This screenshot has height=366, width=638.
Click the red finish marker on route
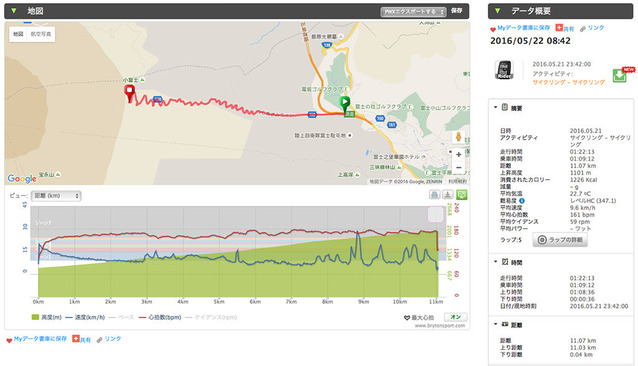pyautogui.click(x=130, y=93)
